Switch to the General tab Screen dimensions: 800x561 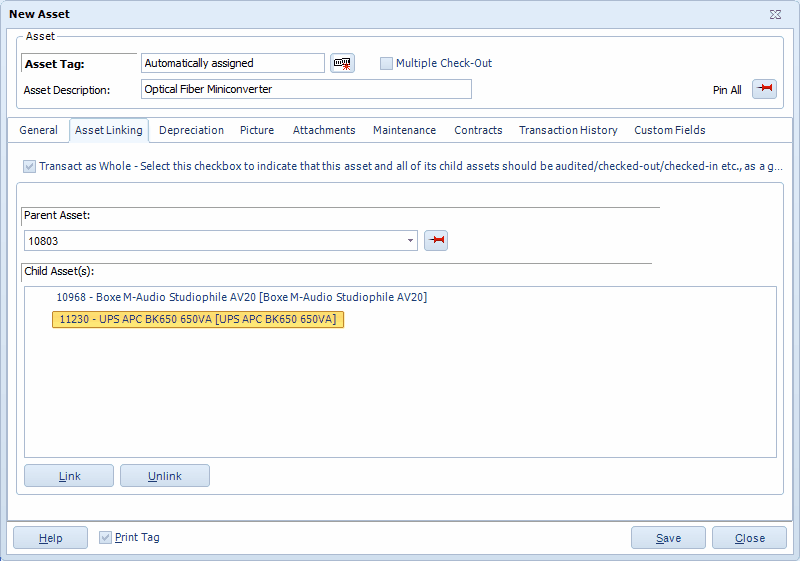pyautogui.click(x=38, y=130)
